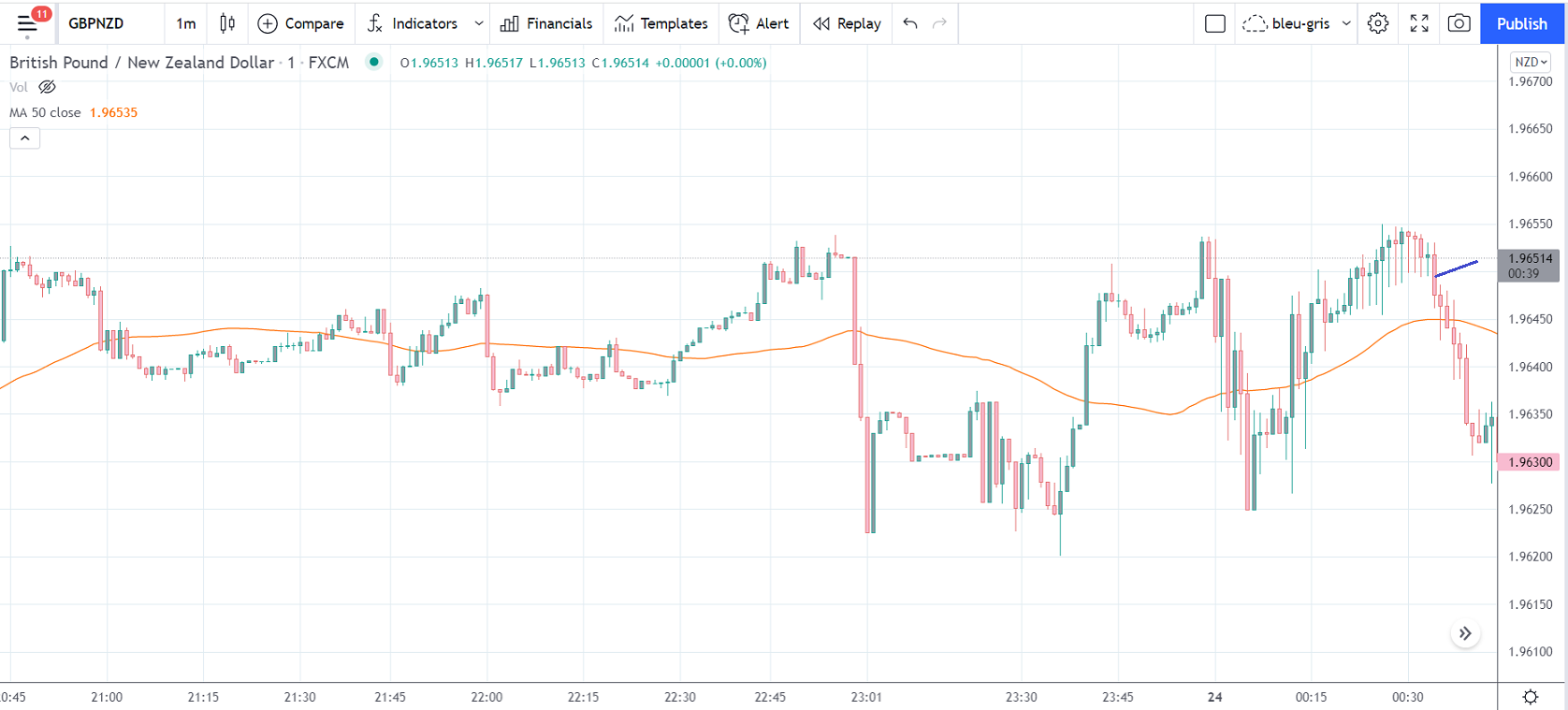Click the GBPNZD symbol search field
The image size is (1568, 710).
(96, 23)
